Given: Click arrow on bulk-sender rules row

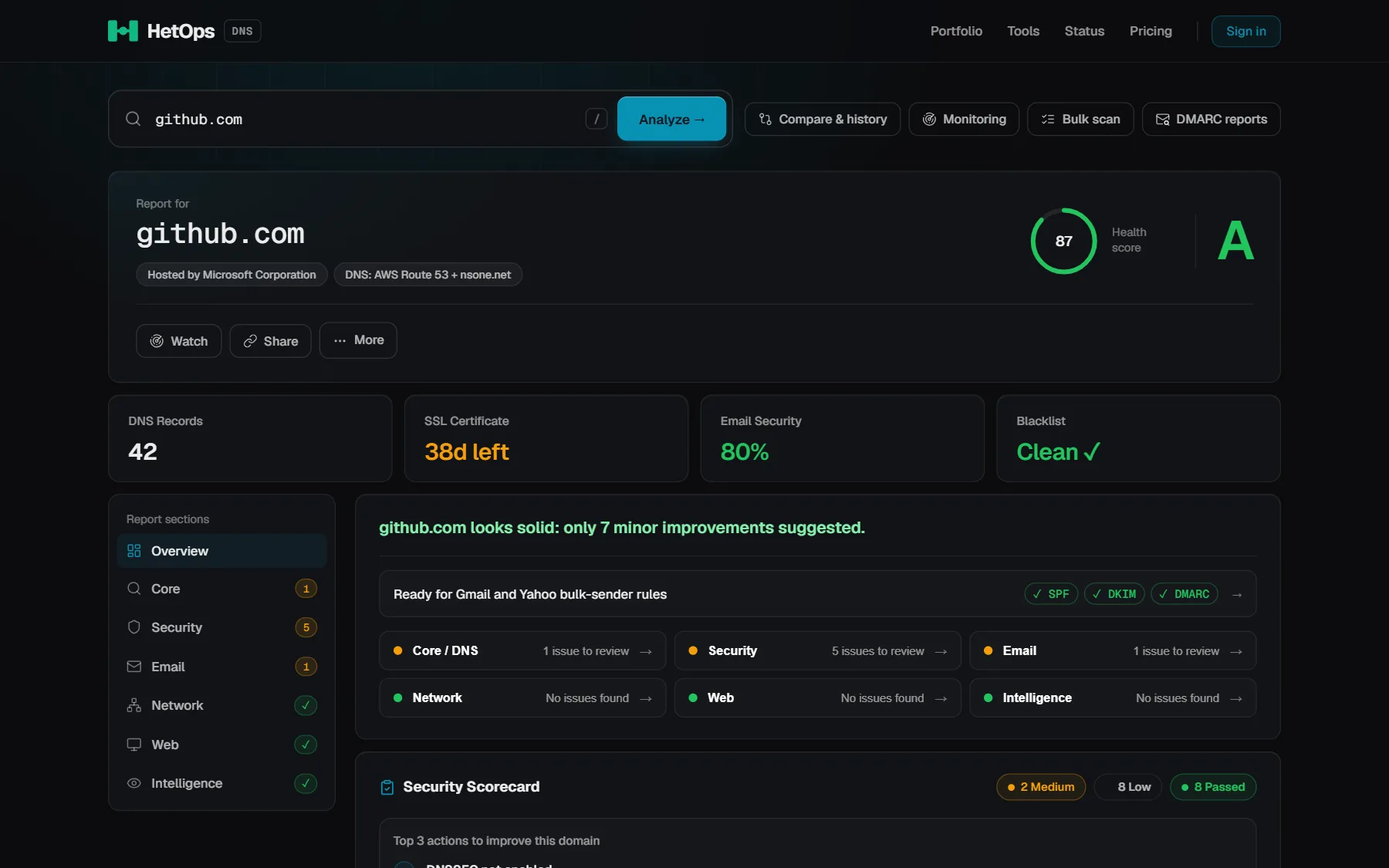Looking at the screenshot, I should click(x=1237, y=594).
